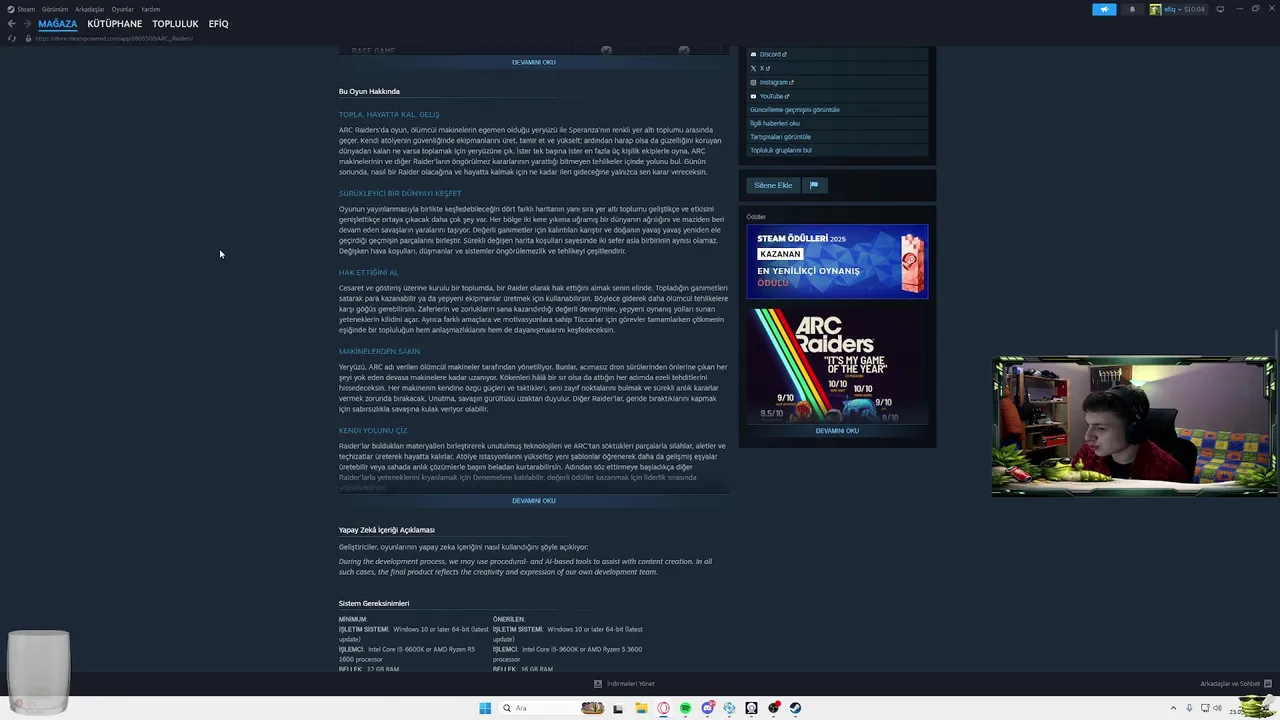Open ARC Raiders Game of the Year image
This screenshot has width=1280, height=720.
point(837,365)
